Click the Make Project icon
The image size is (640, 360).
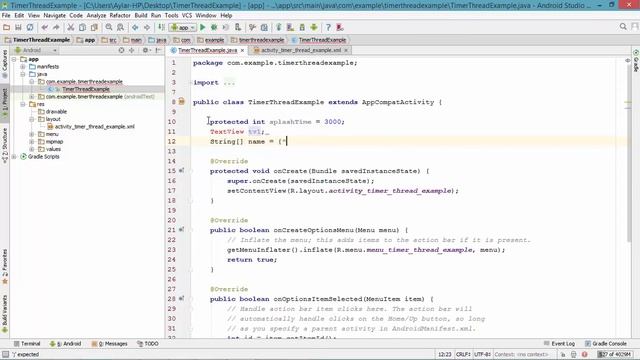[161, 27]
